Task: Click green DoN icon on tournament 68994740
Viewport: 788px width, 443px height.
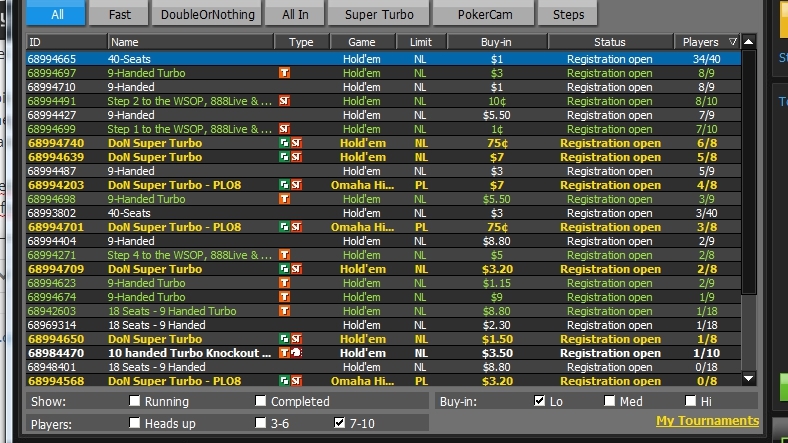Action: [x=284, y=143]
